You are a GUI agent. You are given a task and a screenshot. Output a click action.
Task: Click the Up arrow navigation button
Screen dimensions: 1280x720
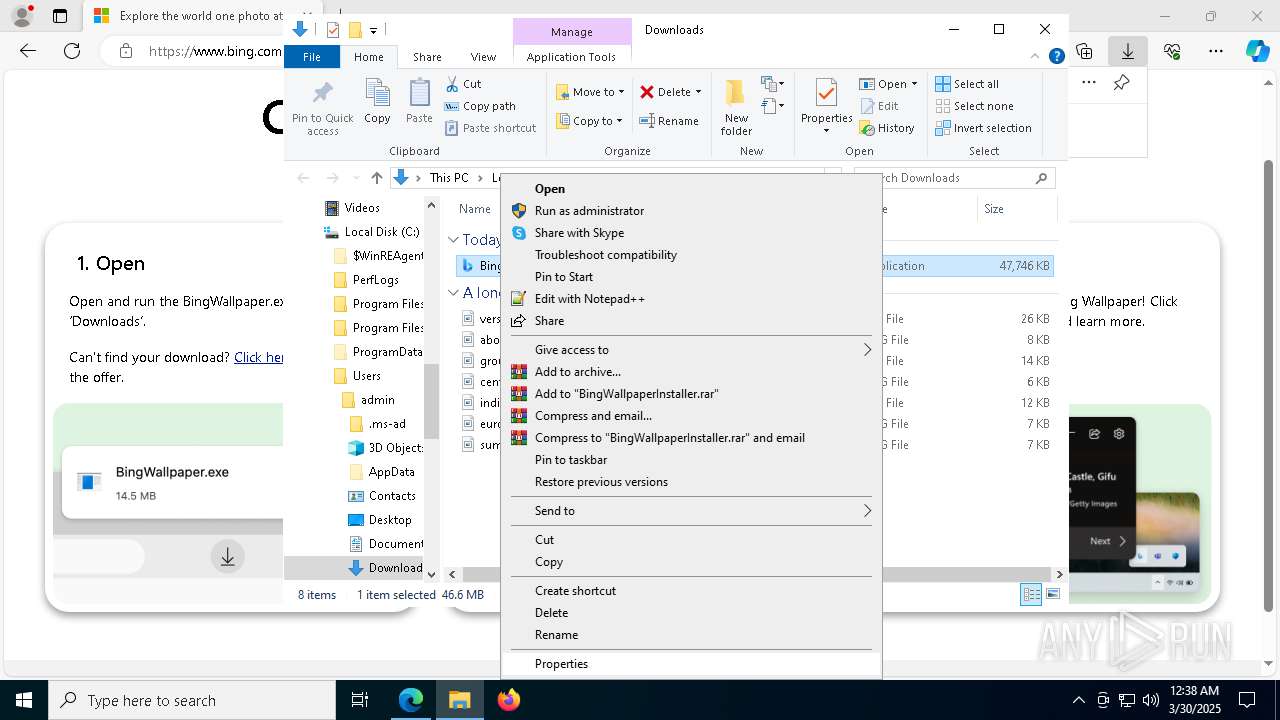pos(377,178)
